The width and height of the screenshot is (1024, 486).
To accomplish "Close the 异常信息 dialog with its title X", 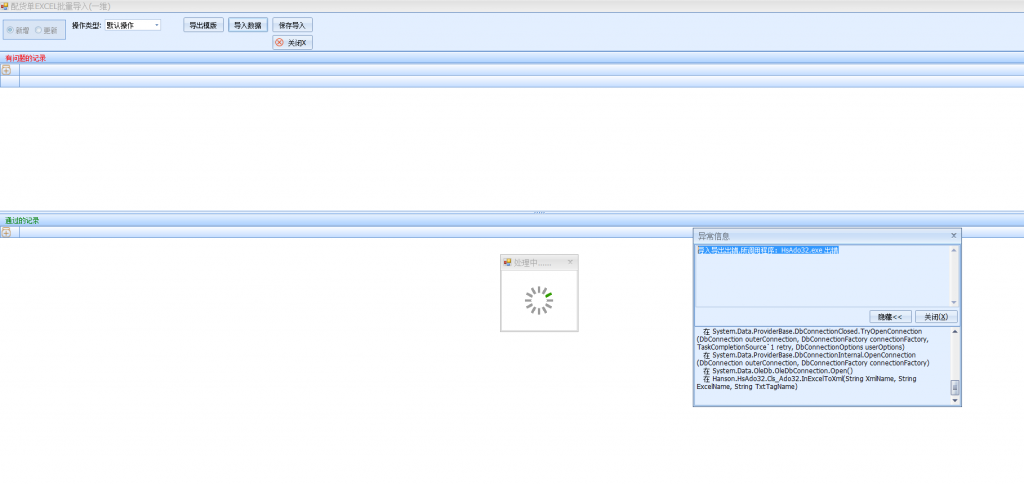I will tap(953, 235).
